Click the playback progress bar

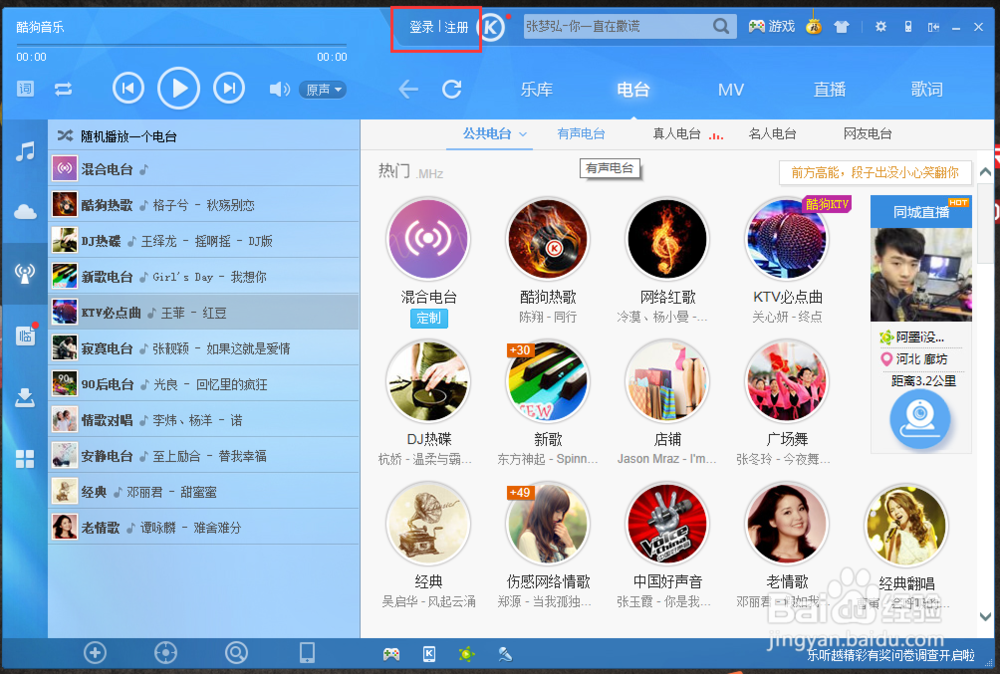pyautogui.click(x=182, y=45)
